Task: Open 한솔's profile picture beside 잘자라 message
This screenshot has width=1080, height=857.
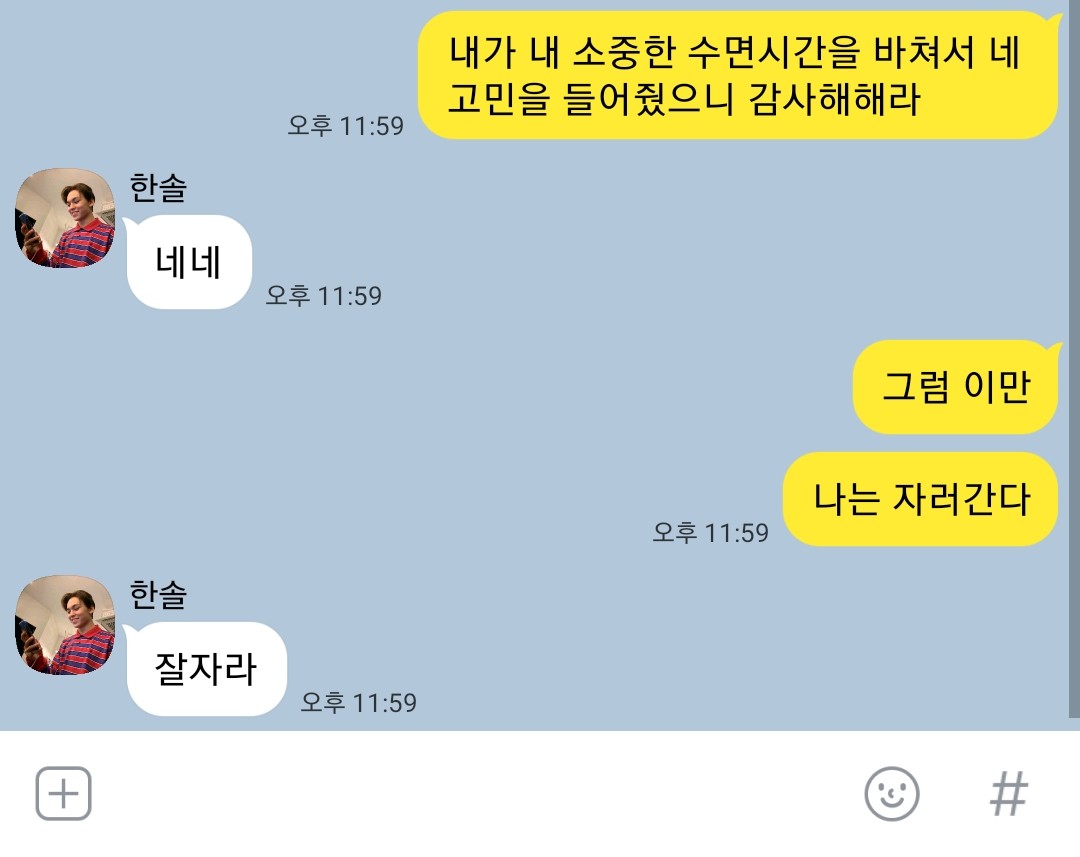Action: coord(65,625)
